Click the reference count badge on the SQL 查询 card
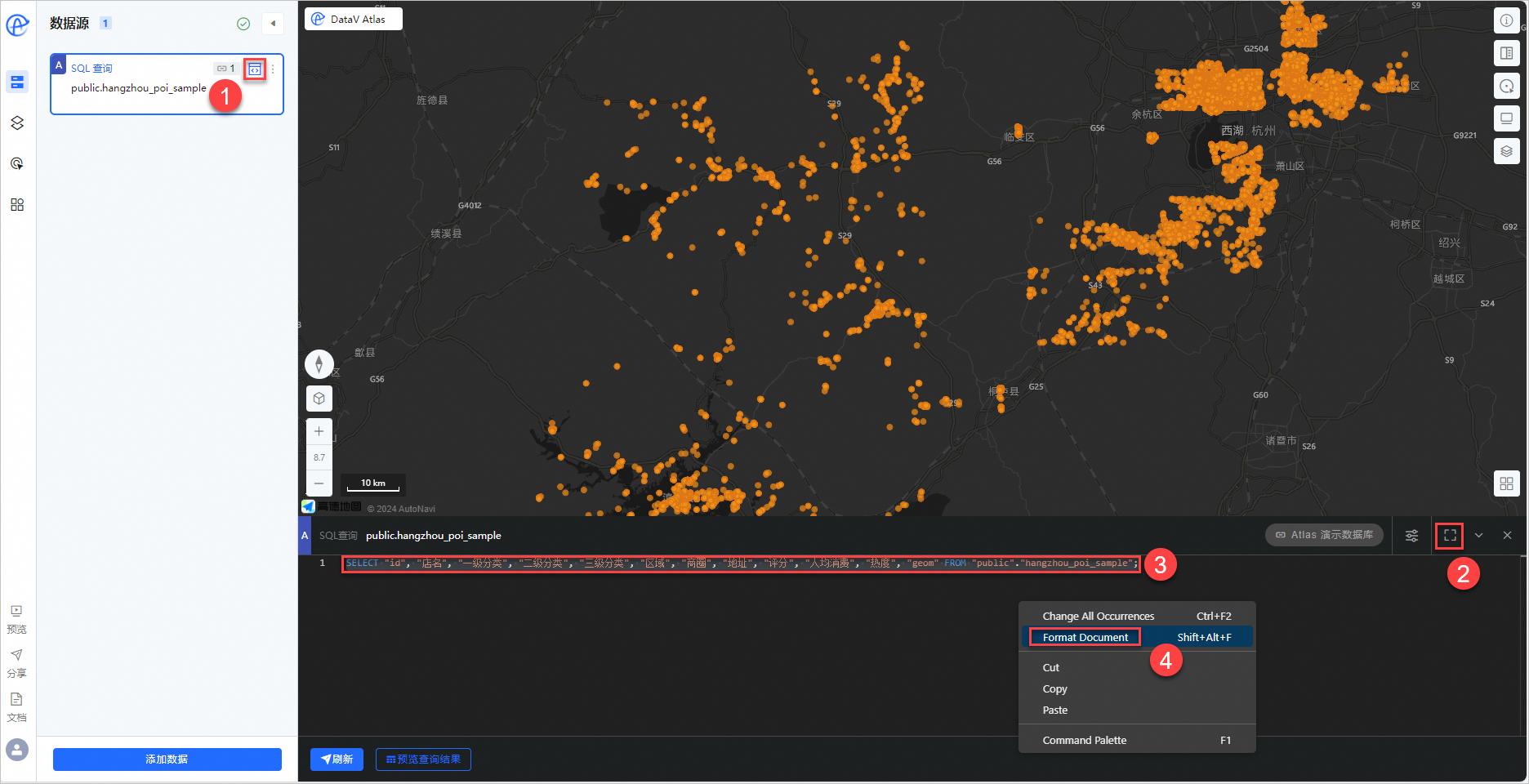 tap(226, 69)
